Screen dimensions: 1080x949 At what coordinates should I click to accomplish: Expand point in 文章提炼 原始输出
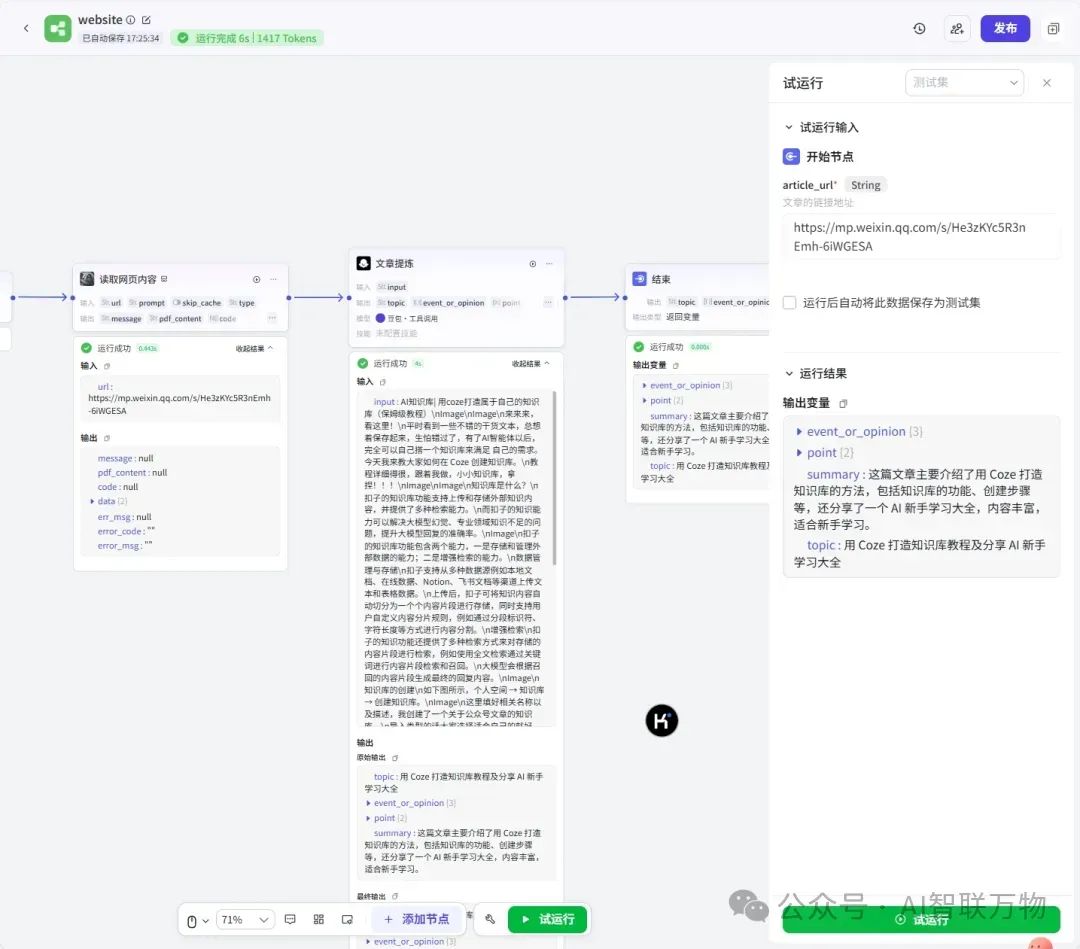point(368,818)
